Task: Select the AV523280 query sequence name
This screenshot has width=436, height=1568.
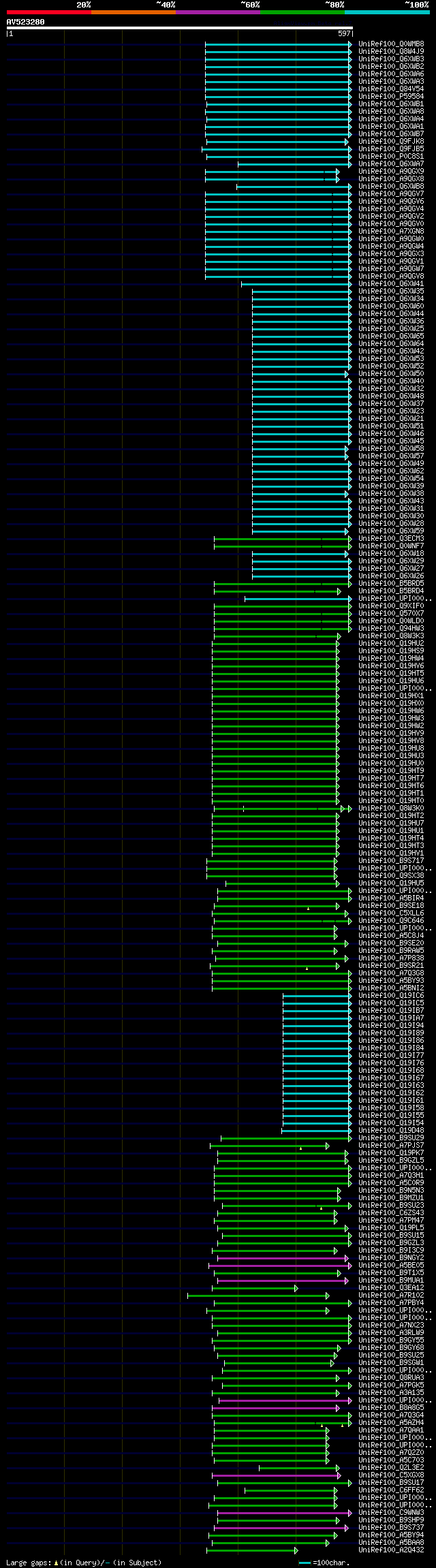Action: click(x=26, y=22)
